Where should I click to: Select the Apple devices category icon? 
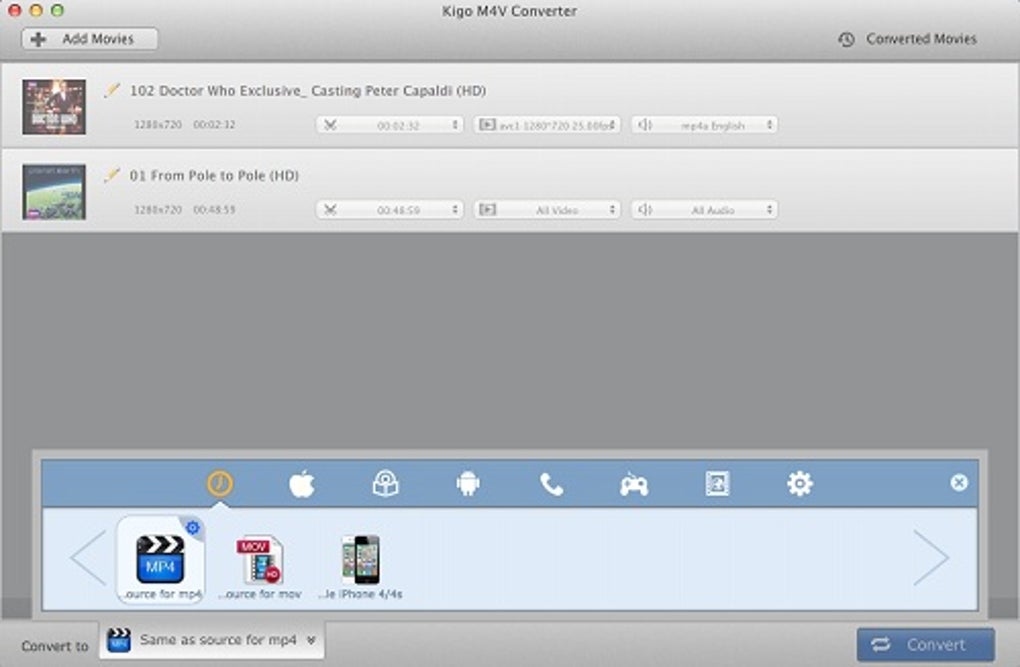point(302,484)
